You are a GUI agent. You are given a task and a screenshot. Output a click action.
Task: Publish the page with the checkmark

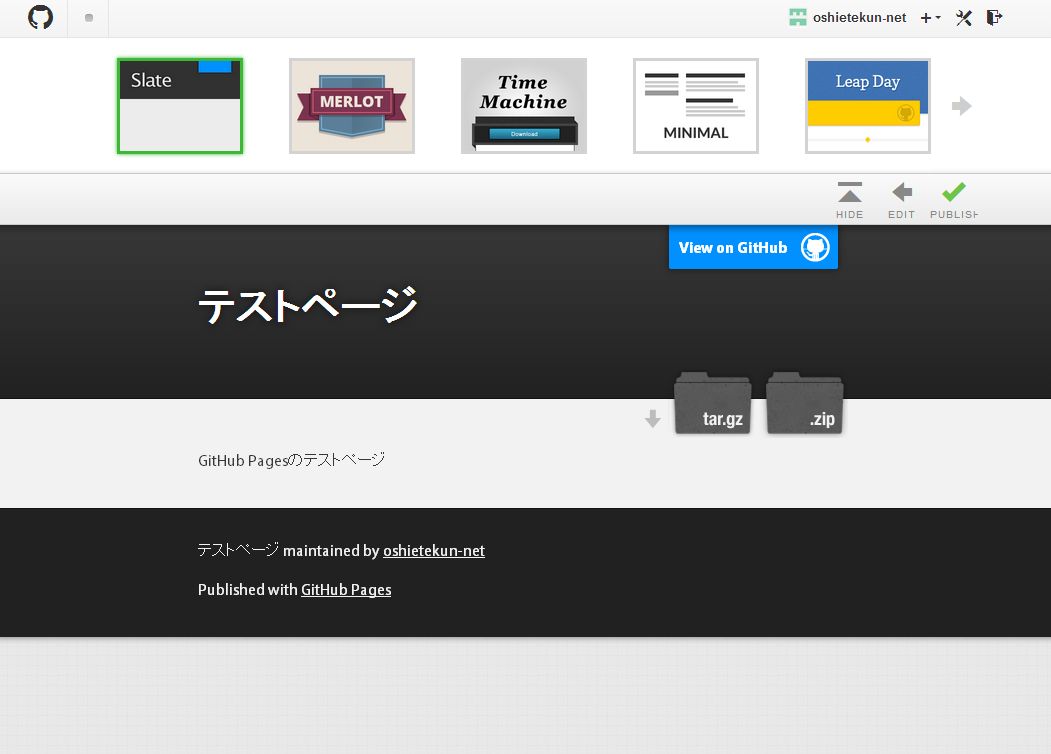coord(954,200)
